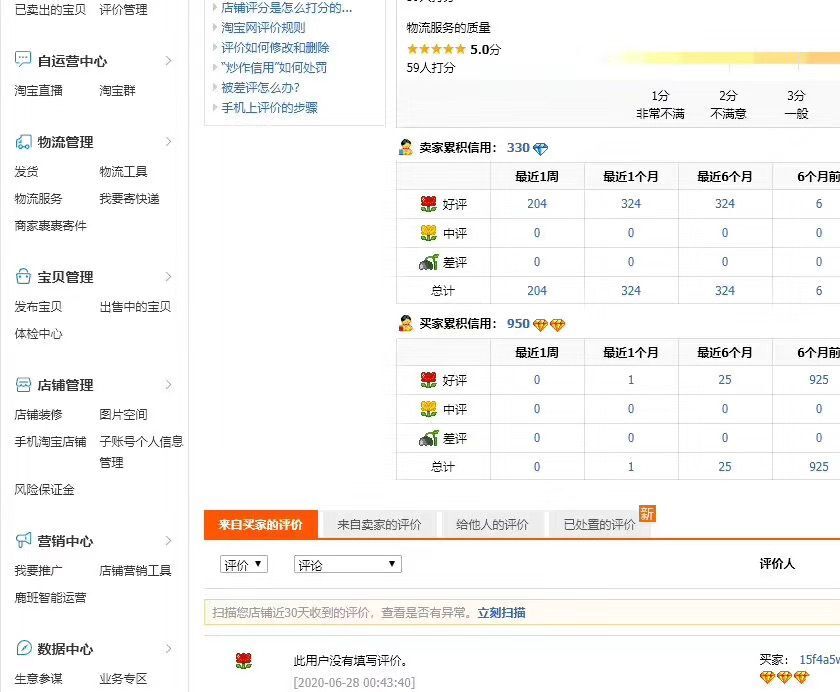The height and width of the screenshot is (692, 840).
Task: Open the 评价 filter dropdown
Action: coord(244,564)
